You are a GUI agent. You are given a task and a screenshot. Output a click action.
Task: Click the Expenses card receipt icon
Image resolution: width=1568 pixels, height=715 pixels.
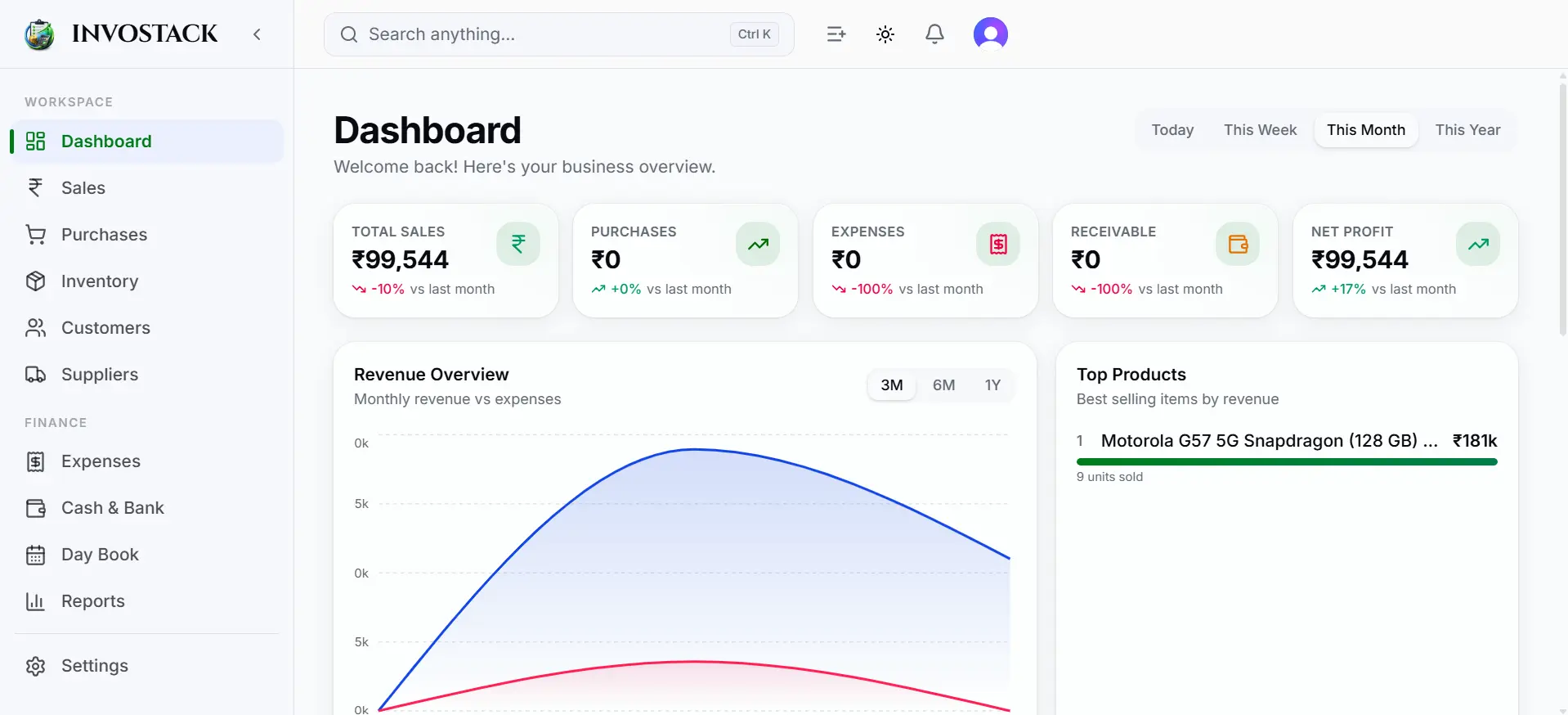click(x=998, y=244)
